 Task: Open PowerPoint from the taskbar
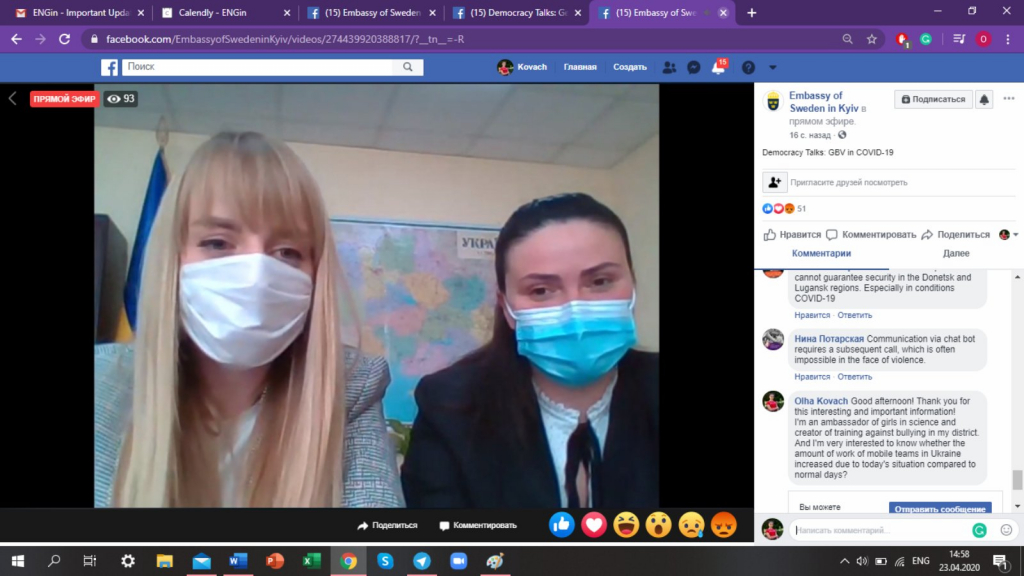point(275,561)
